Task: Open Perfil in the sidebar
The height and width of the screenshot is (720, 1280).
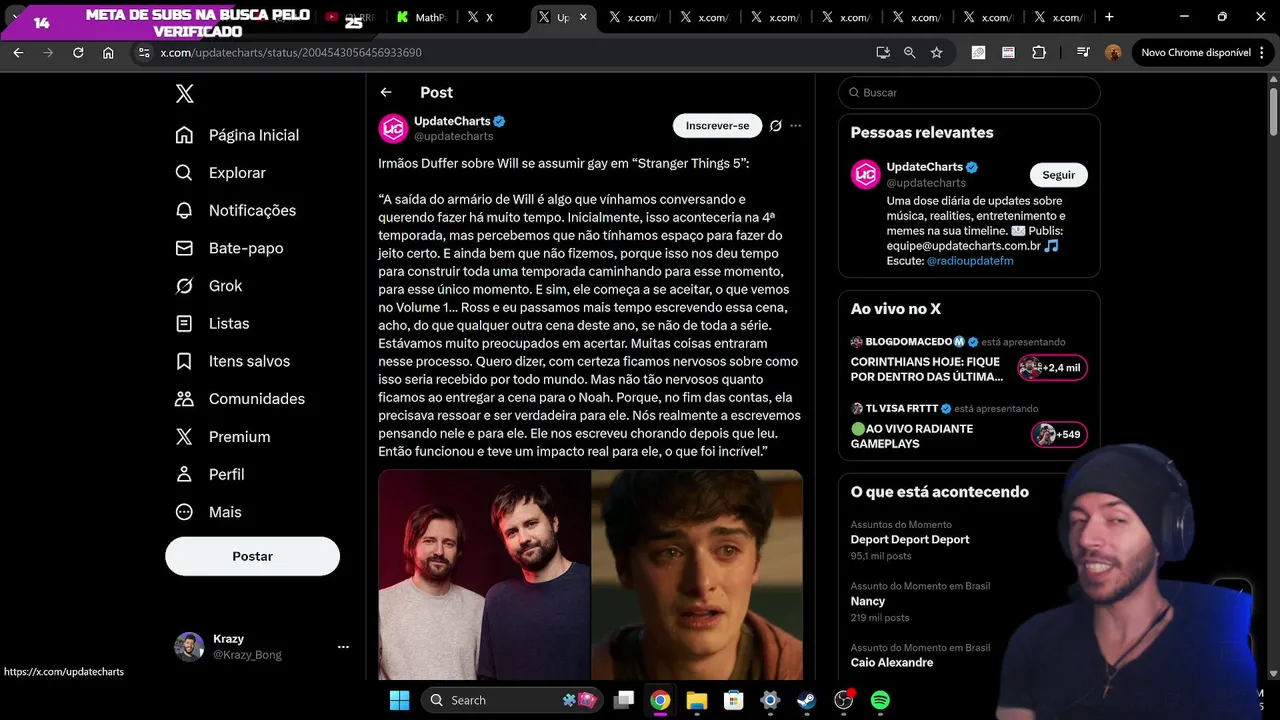Action: click(x=211, y=474)
